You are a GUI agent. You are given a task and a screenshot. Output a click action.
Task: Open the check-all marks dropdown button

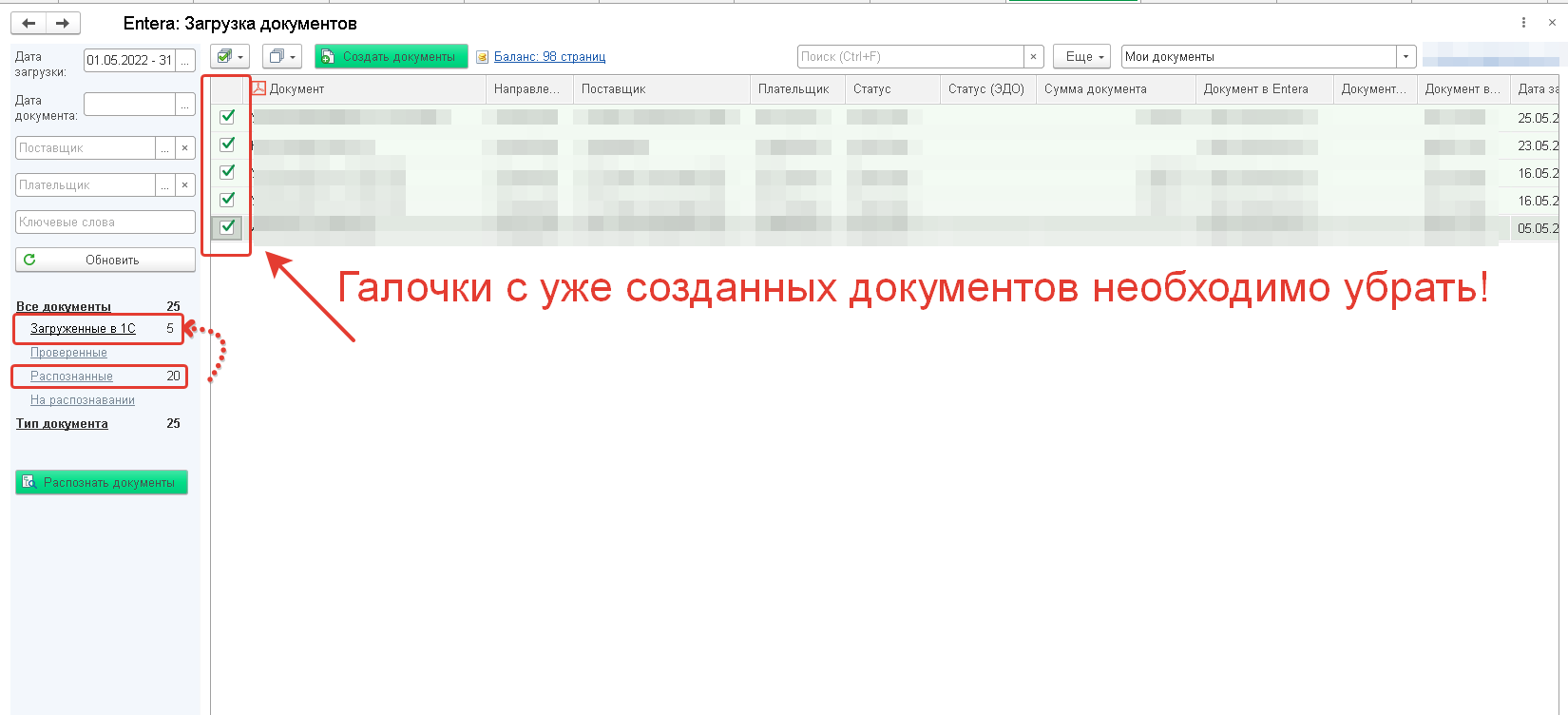(229, 57)
